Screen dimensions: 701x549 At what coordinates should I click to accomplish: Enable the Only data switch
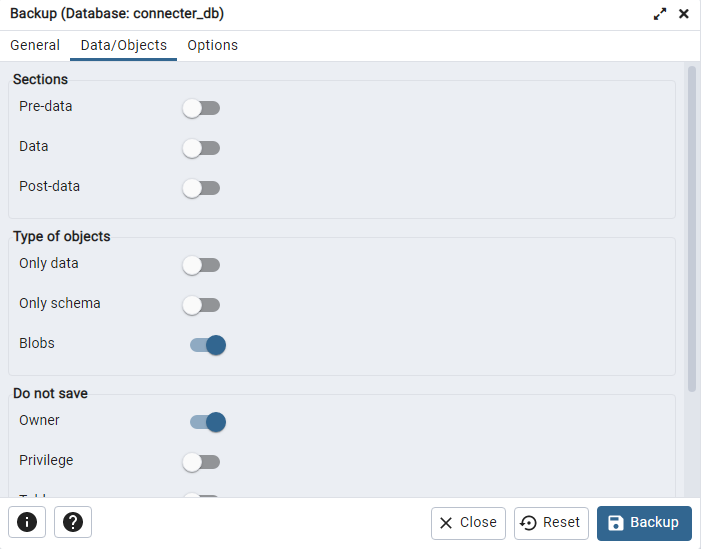[201, 265]
